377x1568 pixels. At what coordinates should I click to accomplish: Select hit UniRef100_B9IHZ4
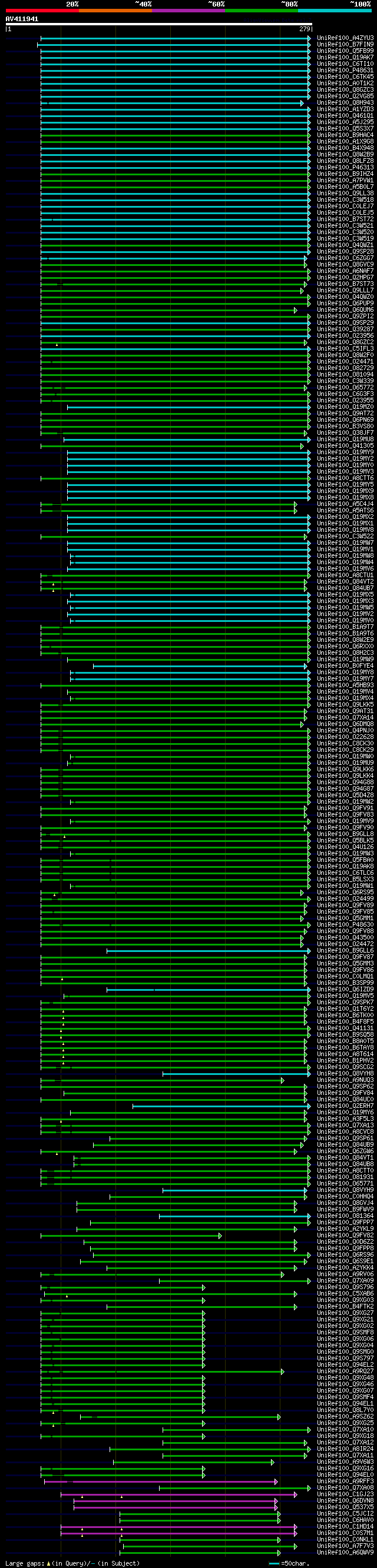(x=345, y=174)
